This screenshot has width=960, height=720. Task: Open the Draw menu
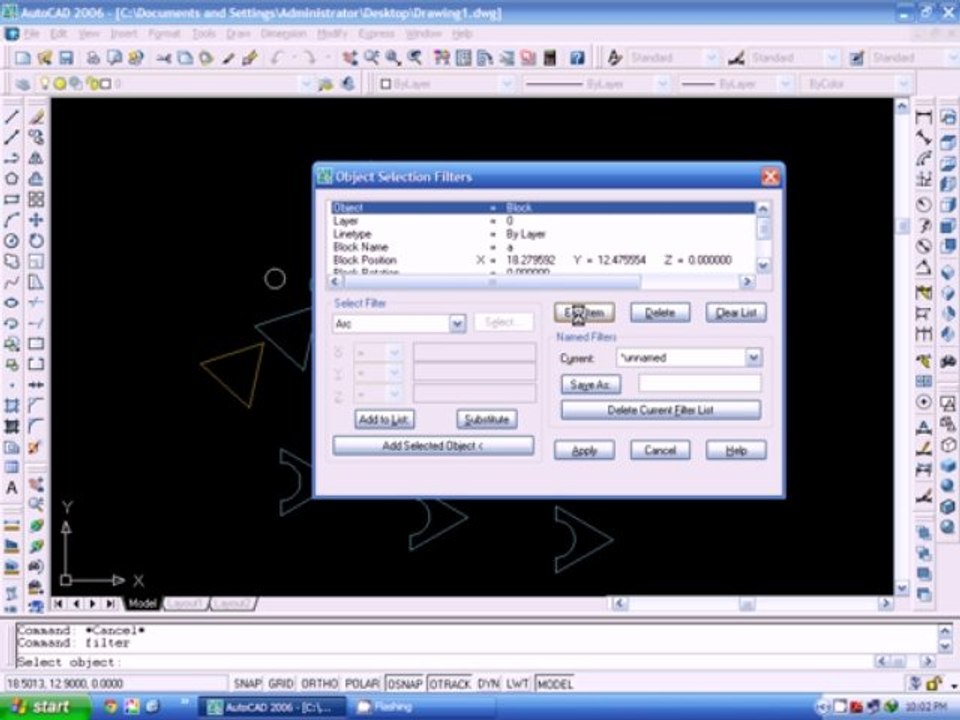[238, 34]
